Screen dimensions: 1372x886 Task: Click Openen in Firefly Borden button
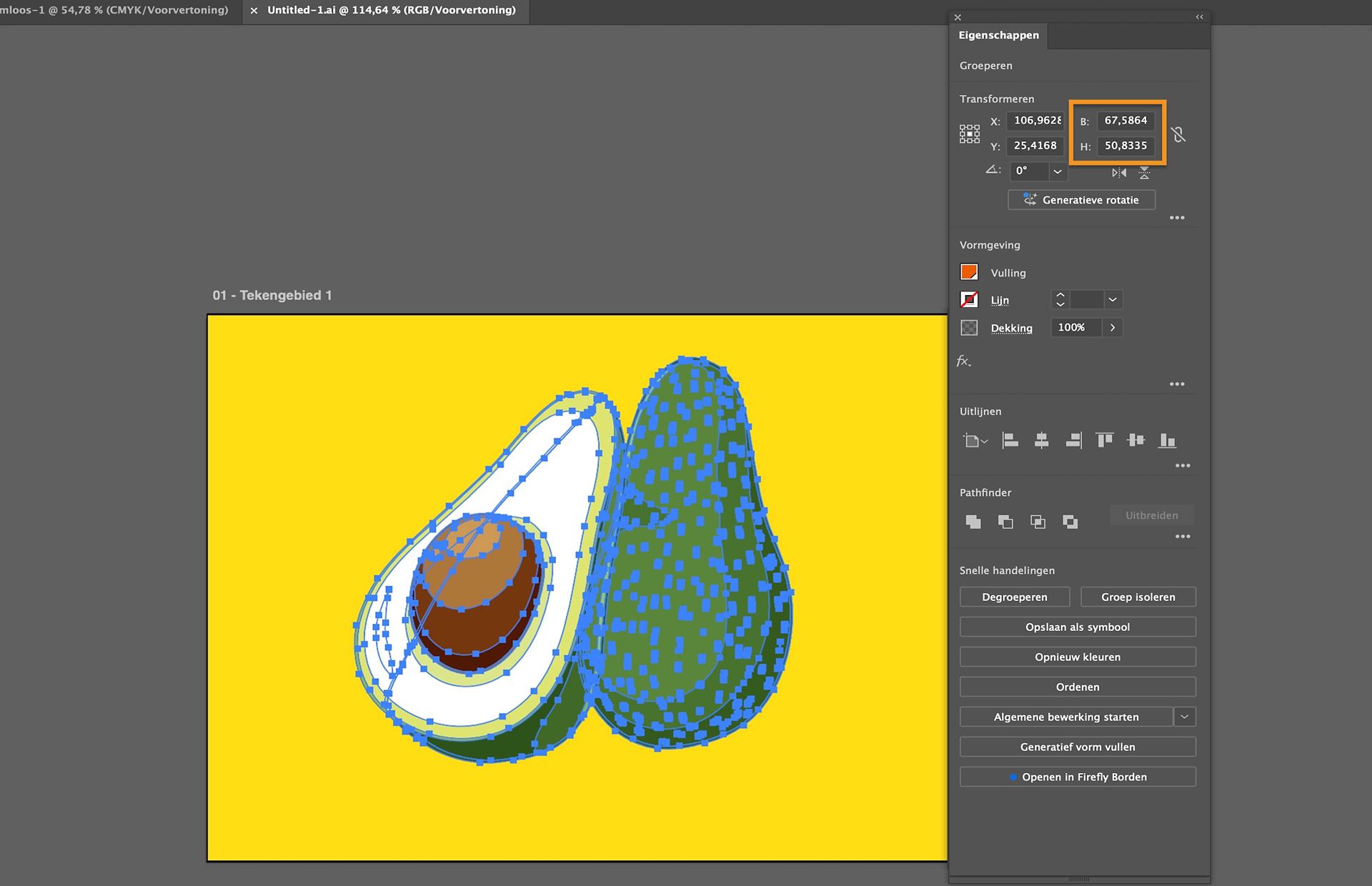pyautogui.click(x=1078, y=777)
